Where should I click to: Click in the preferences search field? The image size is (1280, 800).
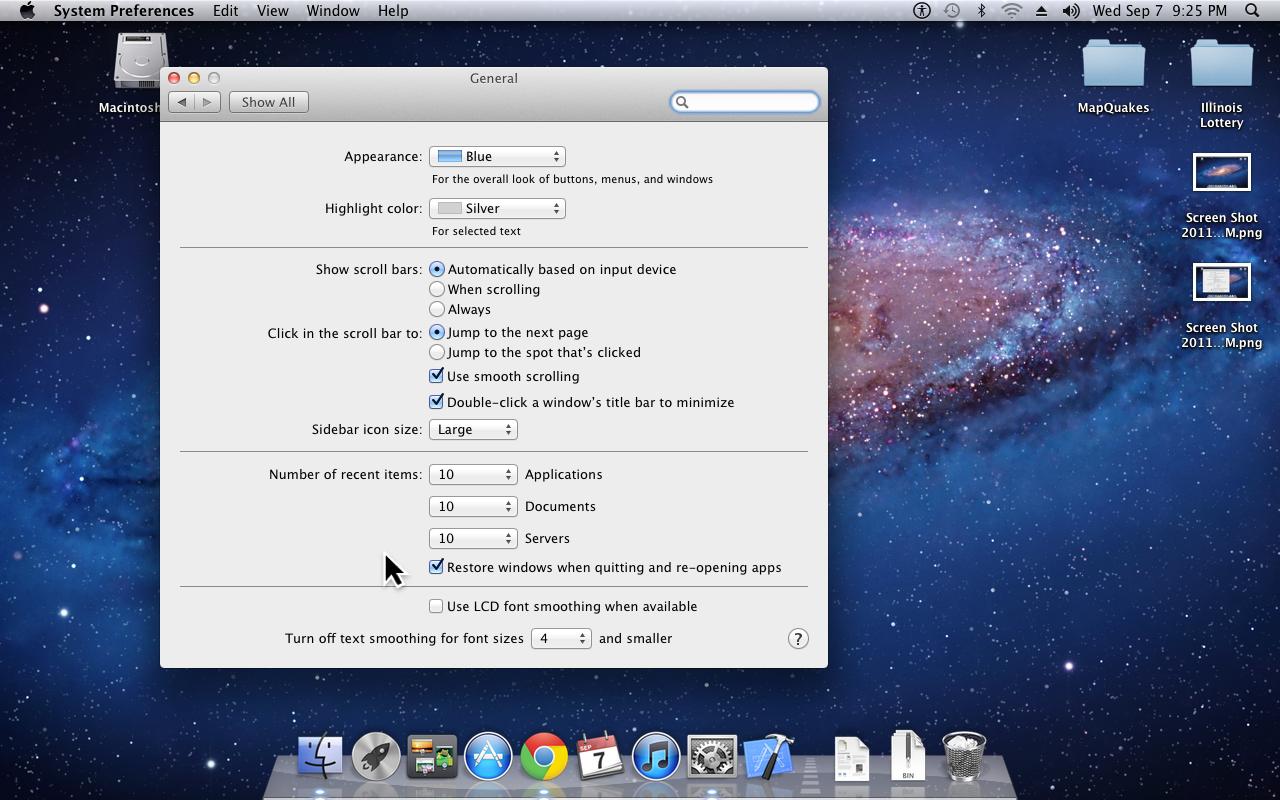[745, 101]
